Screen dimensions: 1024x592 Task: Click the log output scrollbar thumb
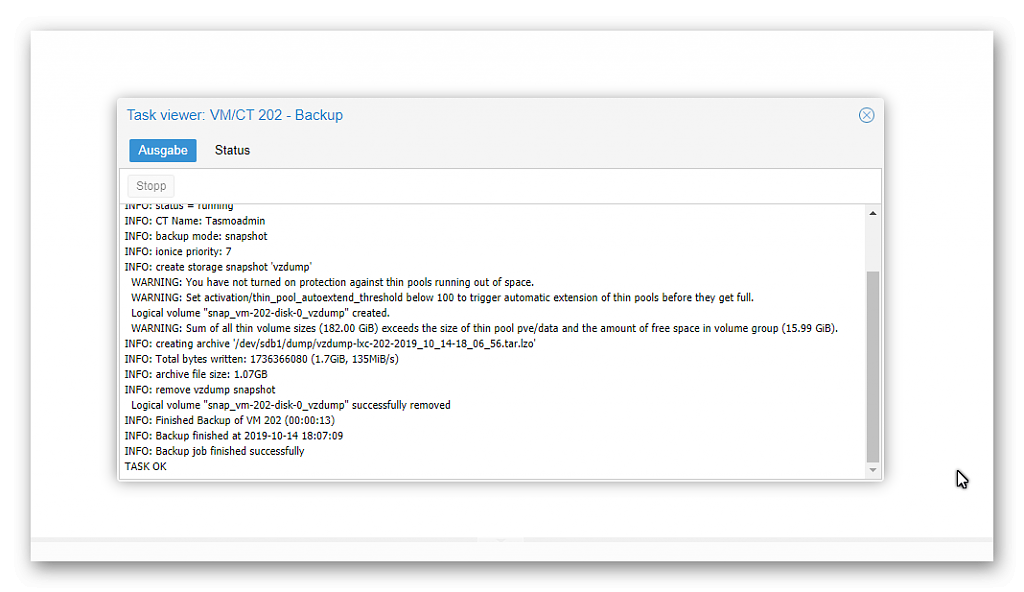point(872,367)
